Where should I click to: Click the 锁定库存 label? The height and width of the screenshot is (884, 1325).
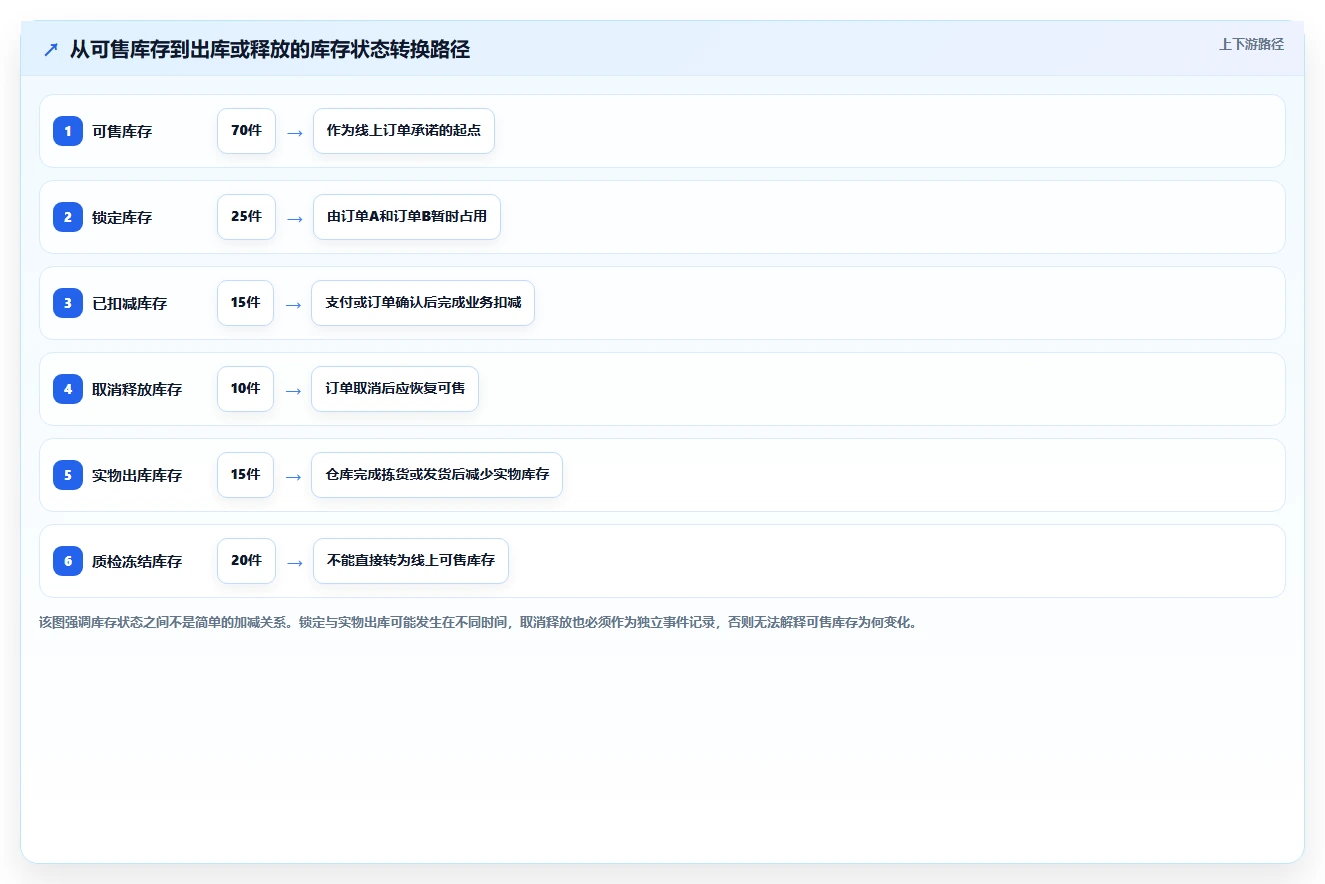click(x=122, y=217)
